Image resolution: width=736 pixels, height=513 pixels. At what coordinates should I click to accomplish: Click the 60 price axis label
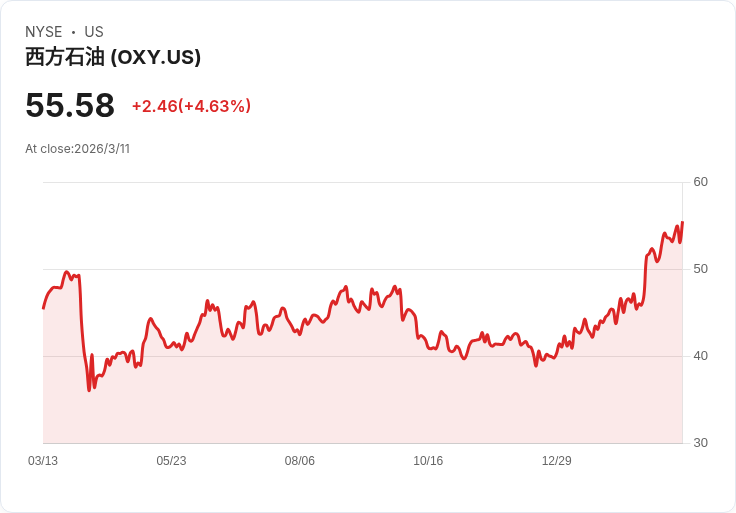pos(700,182)
